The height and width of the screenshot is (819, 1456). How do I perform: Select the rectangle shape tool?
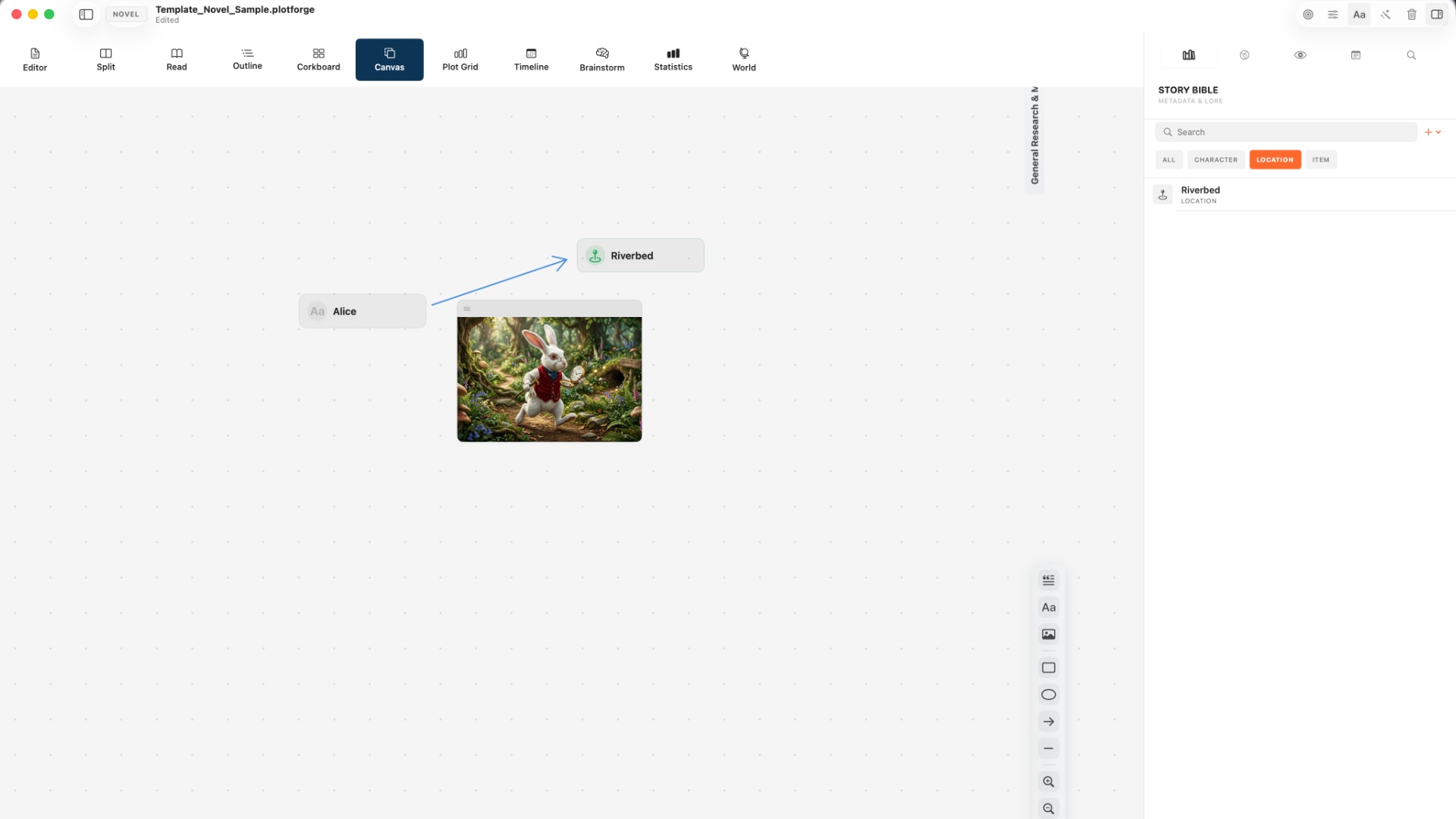(x=1049, y=668)
